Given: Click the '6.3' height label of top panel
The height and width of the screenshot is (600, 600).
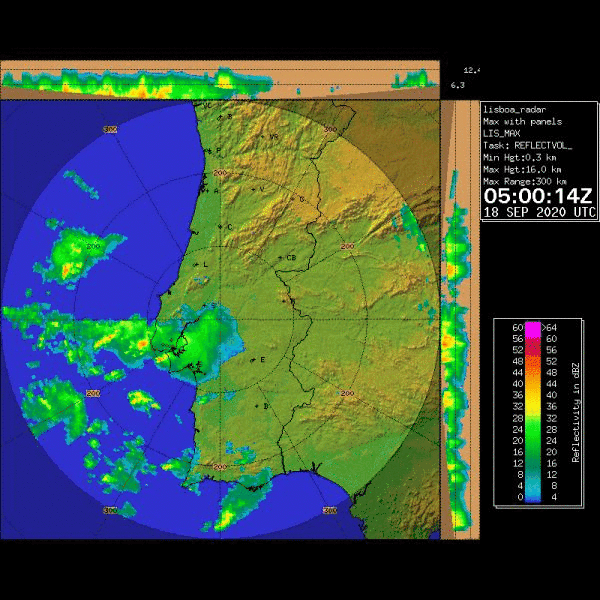Looking at the screenshot, I should [457, 85].
